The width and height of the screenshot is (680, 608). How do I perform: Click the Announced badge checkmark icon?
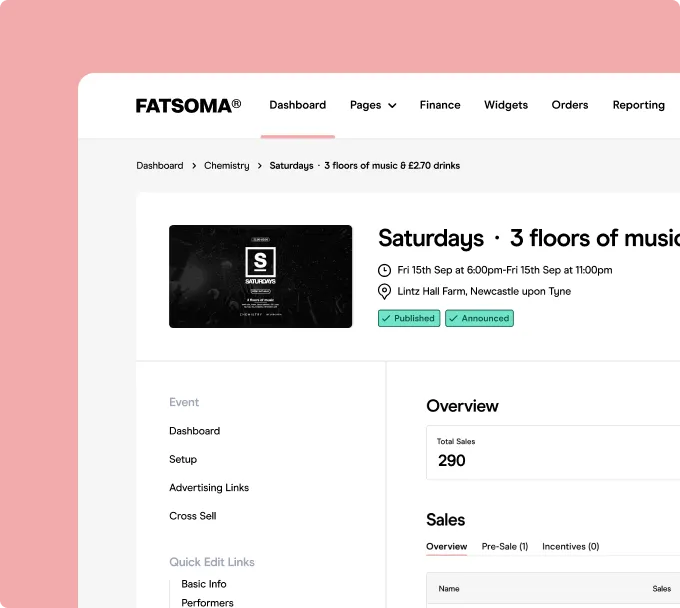tap(453, 318)
